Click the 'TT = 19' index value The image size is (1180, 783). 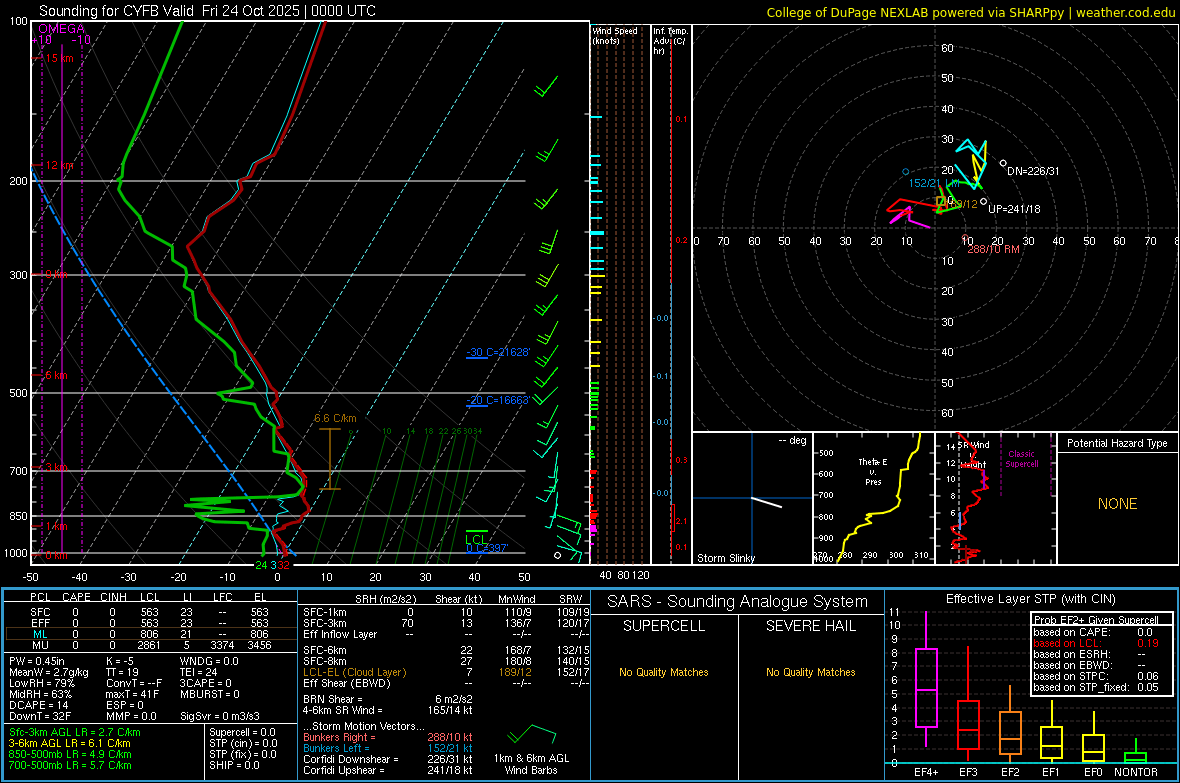[122, 672]
